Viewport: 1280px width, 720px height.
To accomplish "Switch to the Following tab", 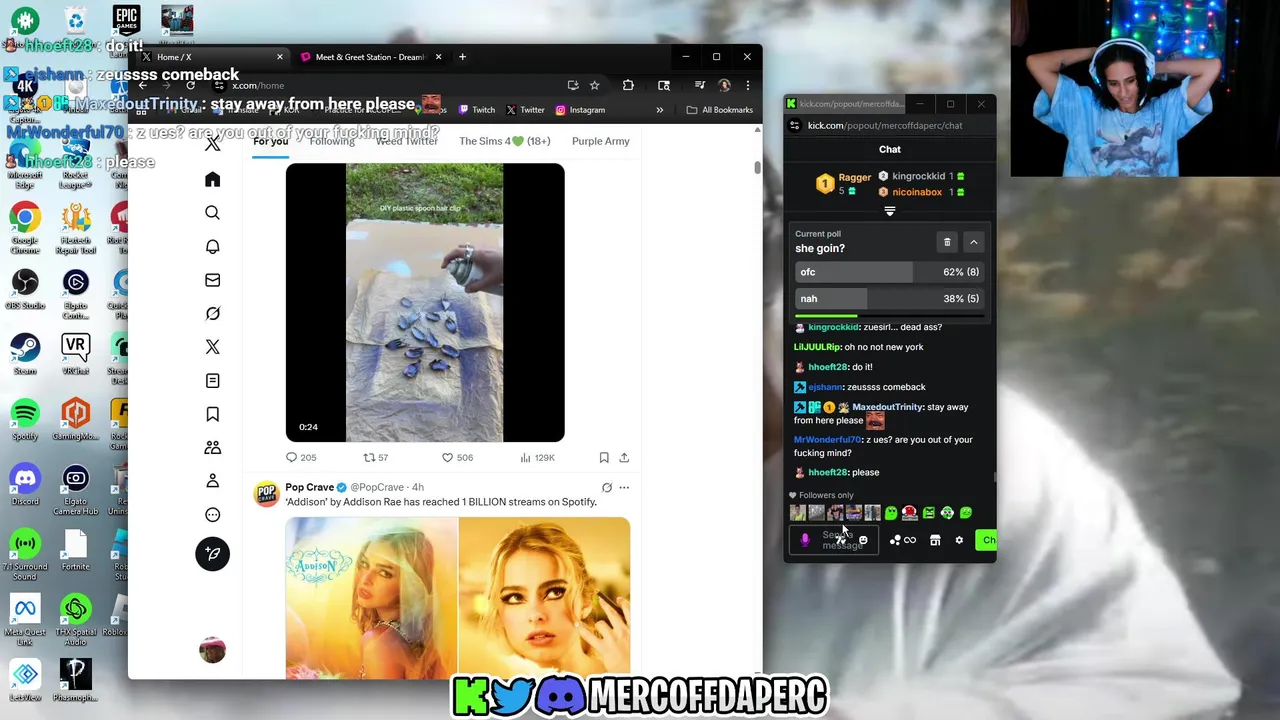I will click(332, 141).
